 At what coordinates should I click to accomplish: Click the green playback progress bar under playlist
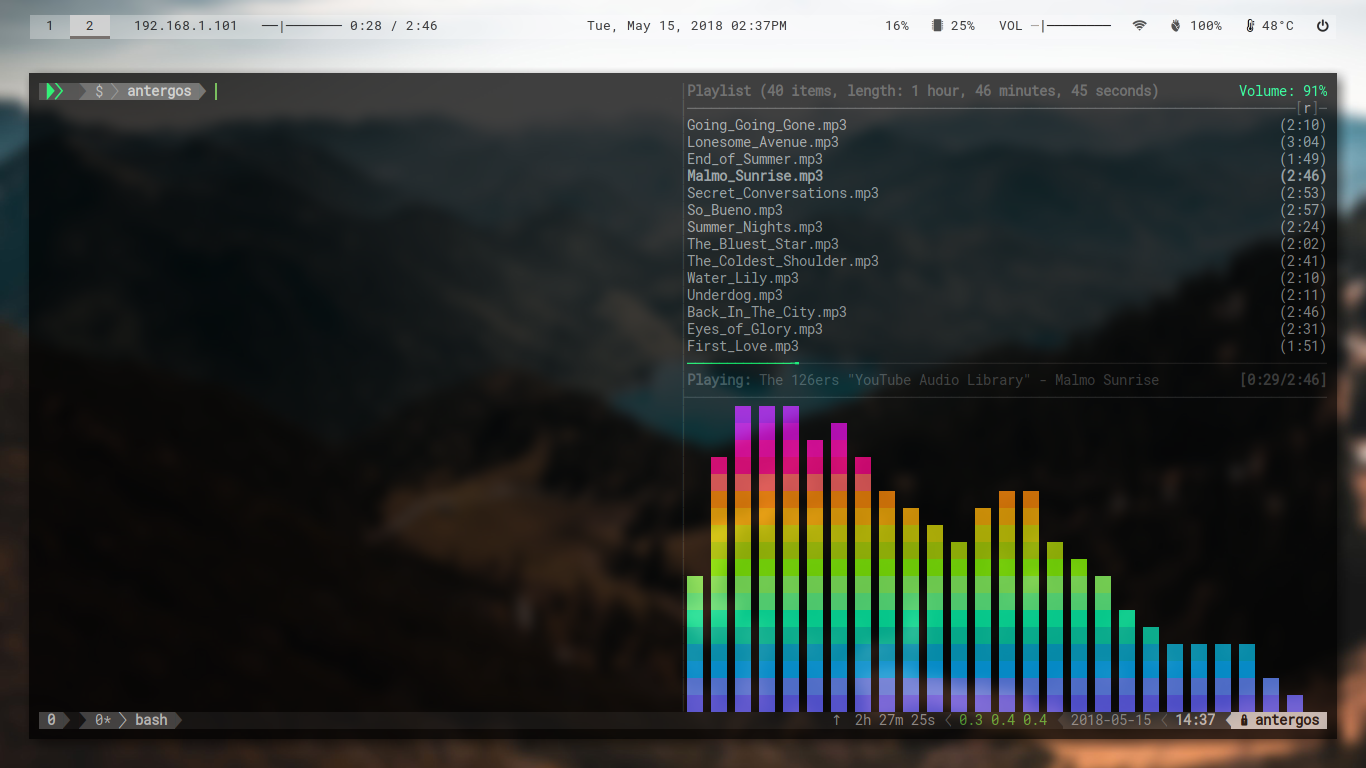click(742, 363)
